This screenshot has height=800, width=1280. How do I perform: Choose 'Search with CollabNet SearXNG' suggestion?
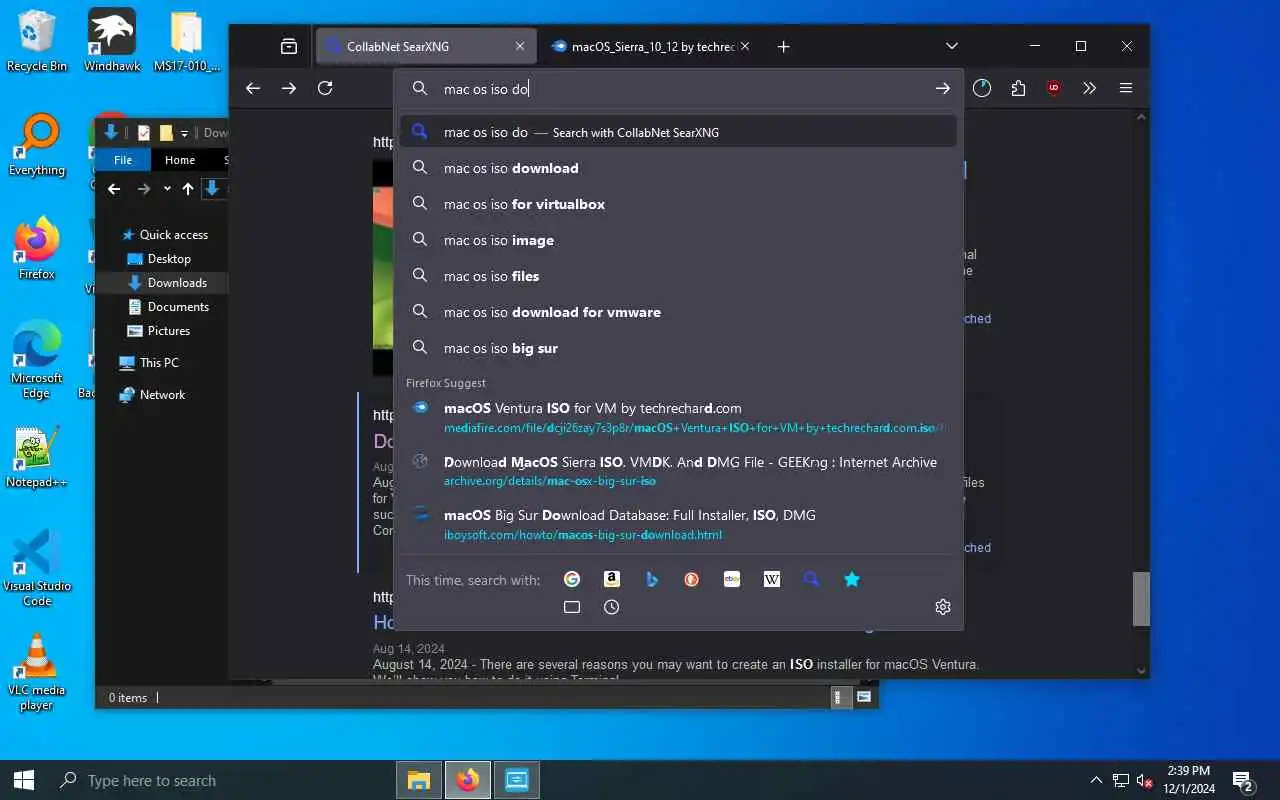pyautogui.click(x=678, y=132)
